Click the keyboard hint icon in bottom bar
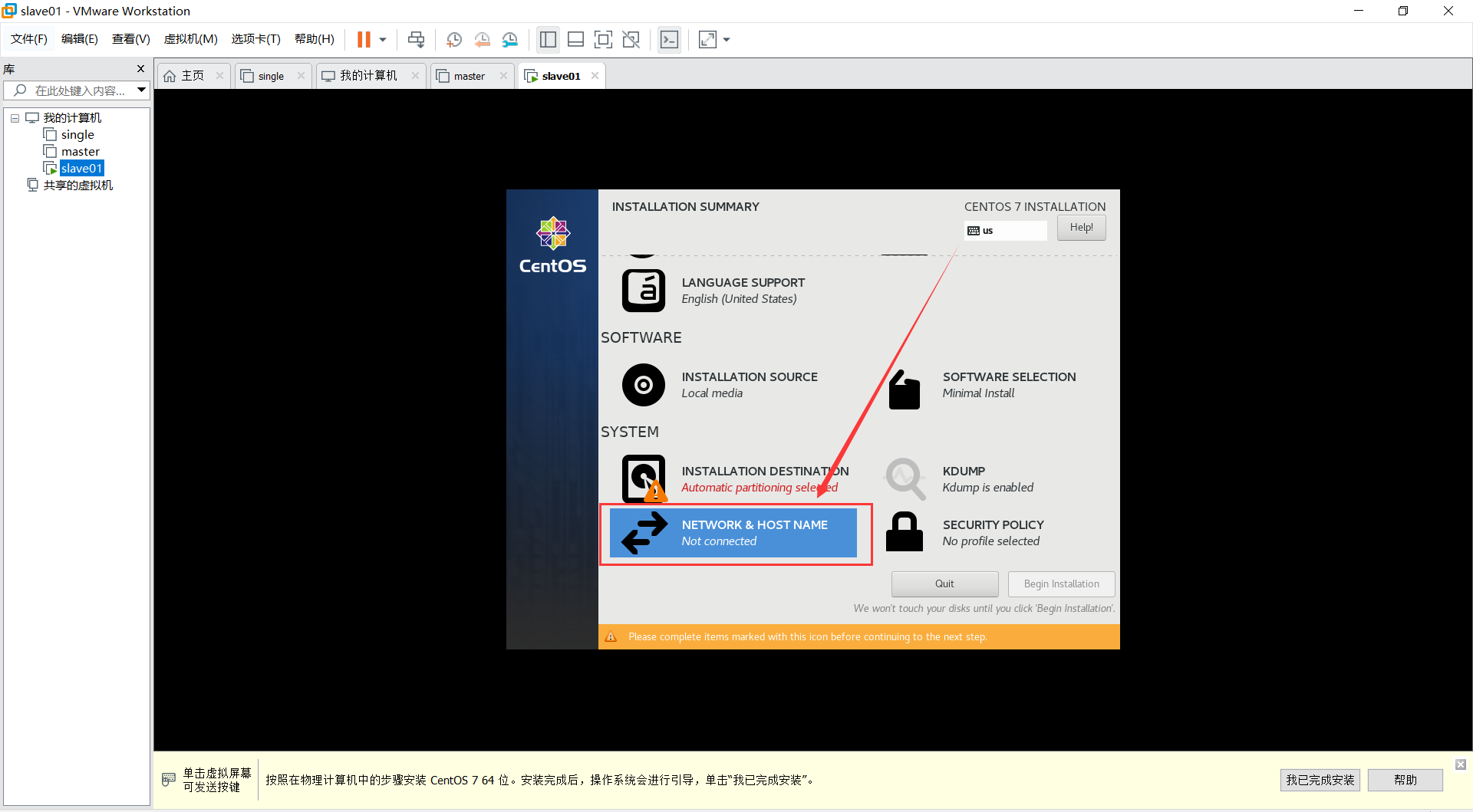 tap(169, 780)
